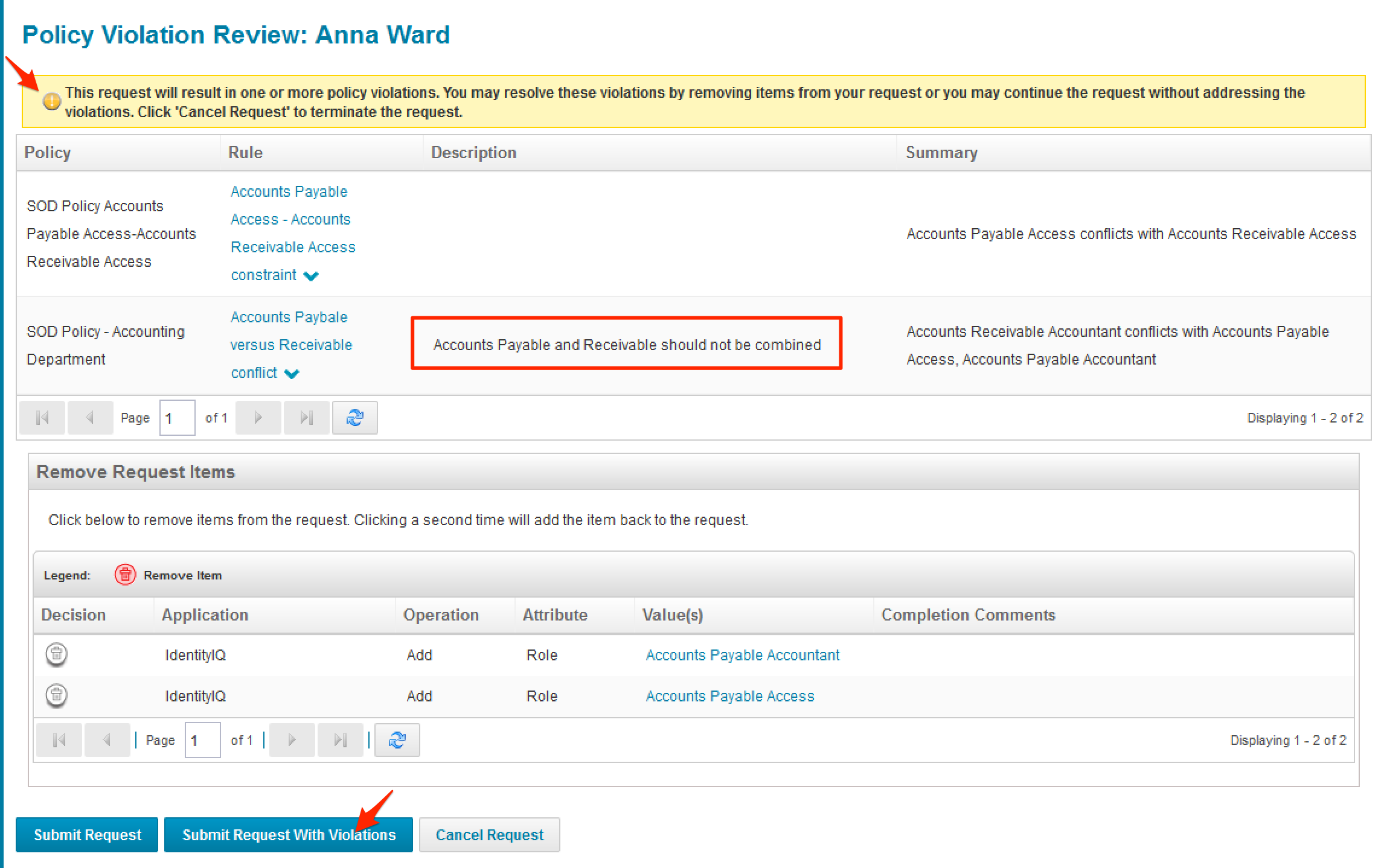Click the Submit Request button
The image size is (1384, 868).
coord(87,835)
